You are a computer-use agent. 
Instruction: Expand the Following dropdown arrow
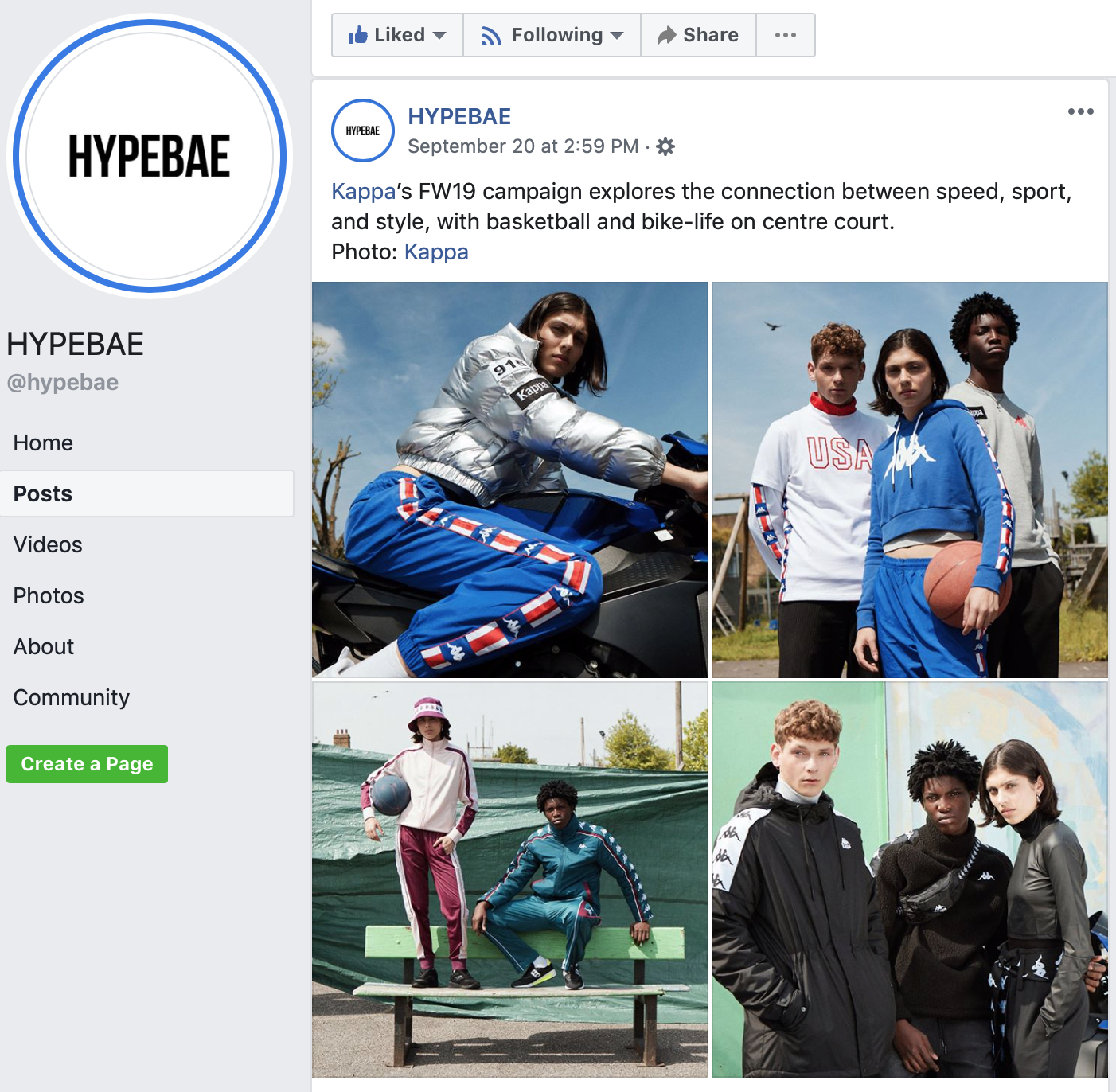point(617,36)
